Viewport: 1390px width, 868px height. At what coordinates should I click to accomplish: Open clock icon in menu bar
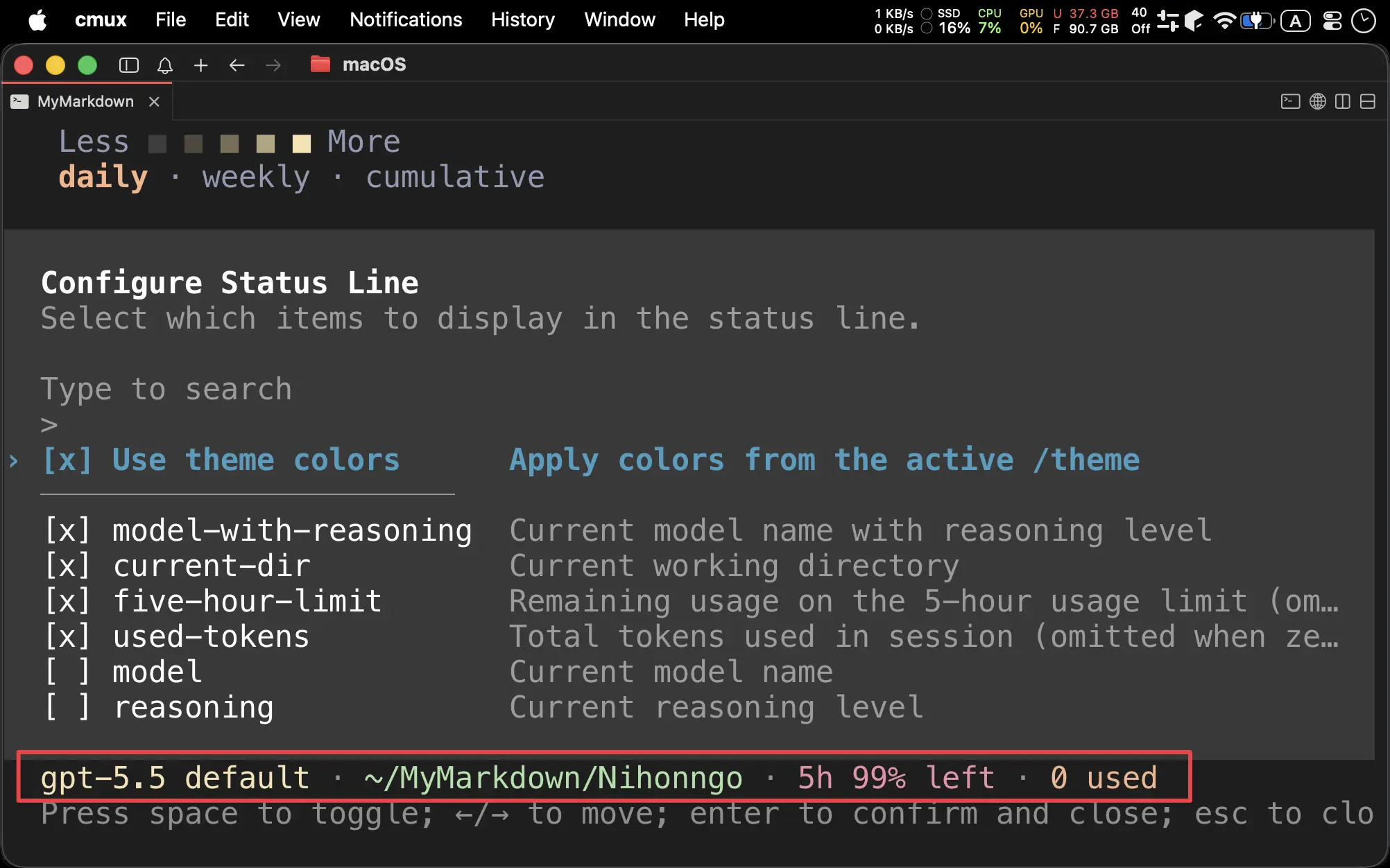pyautogui.click(x=1364, y=21)
